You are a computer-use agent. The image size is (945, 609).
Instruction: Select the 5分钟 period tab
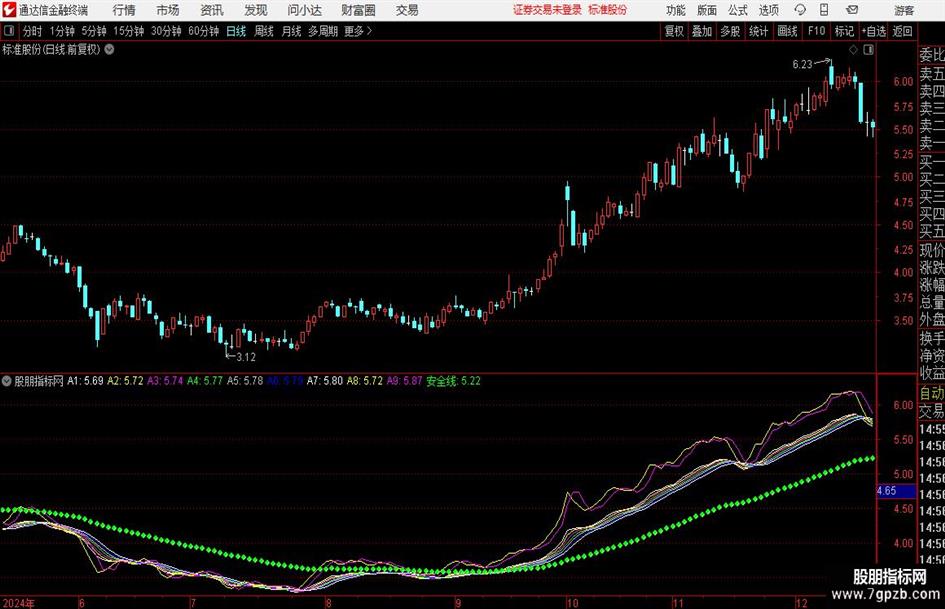(x=94, y=31)
